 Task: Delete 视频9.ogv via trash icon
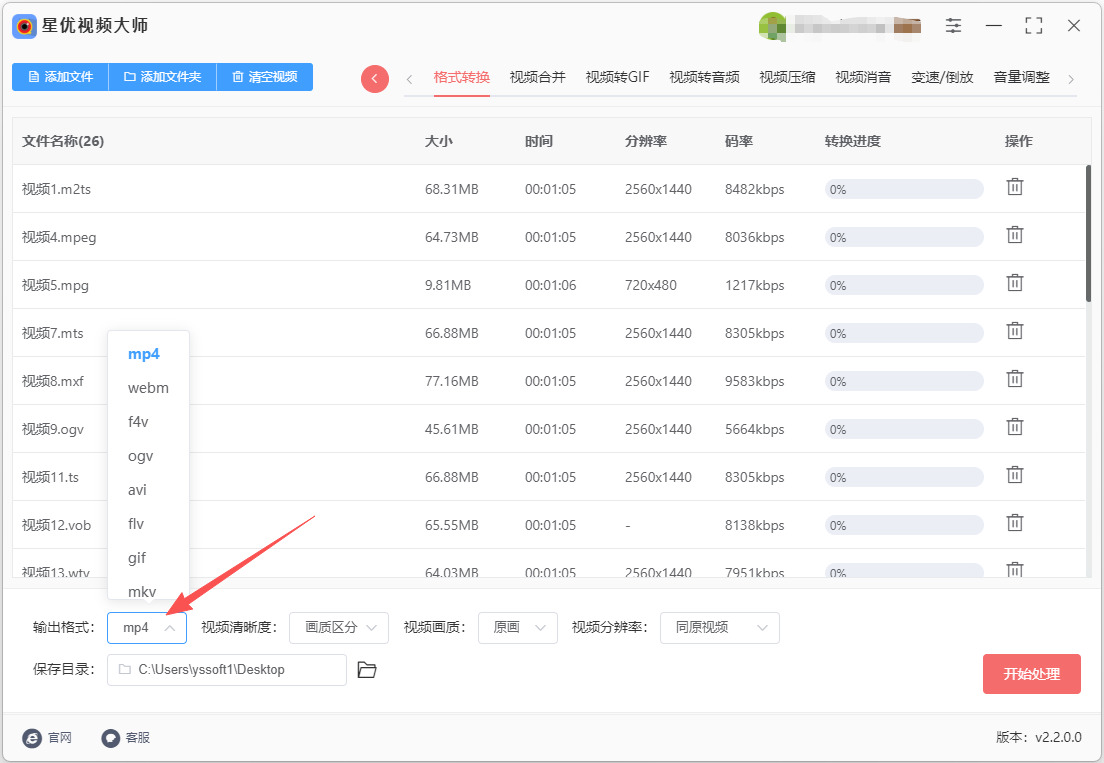(x=1015, y=427)
